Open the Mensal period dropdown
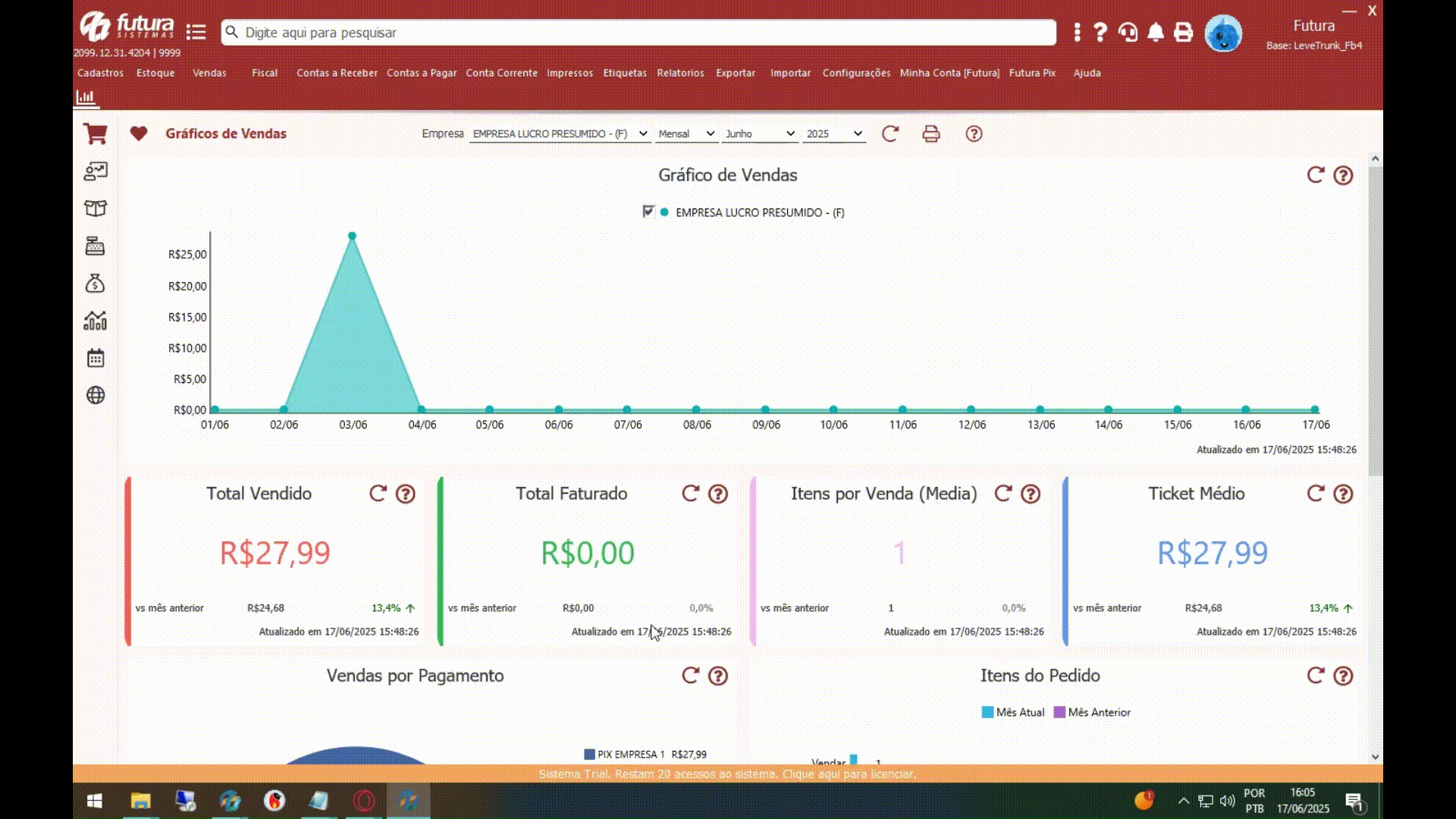Image resolution: width=1456 pixels, height=819 pixels. [x=686, y=133]
